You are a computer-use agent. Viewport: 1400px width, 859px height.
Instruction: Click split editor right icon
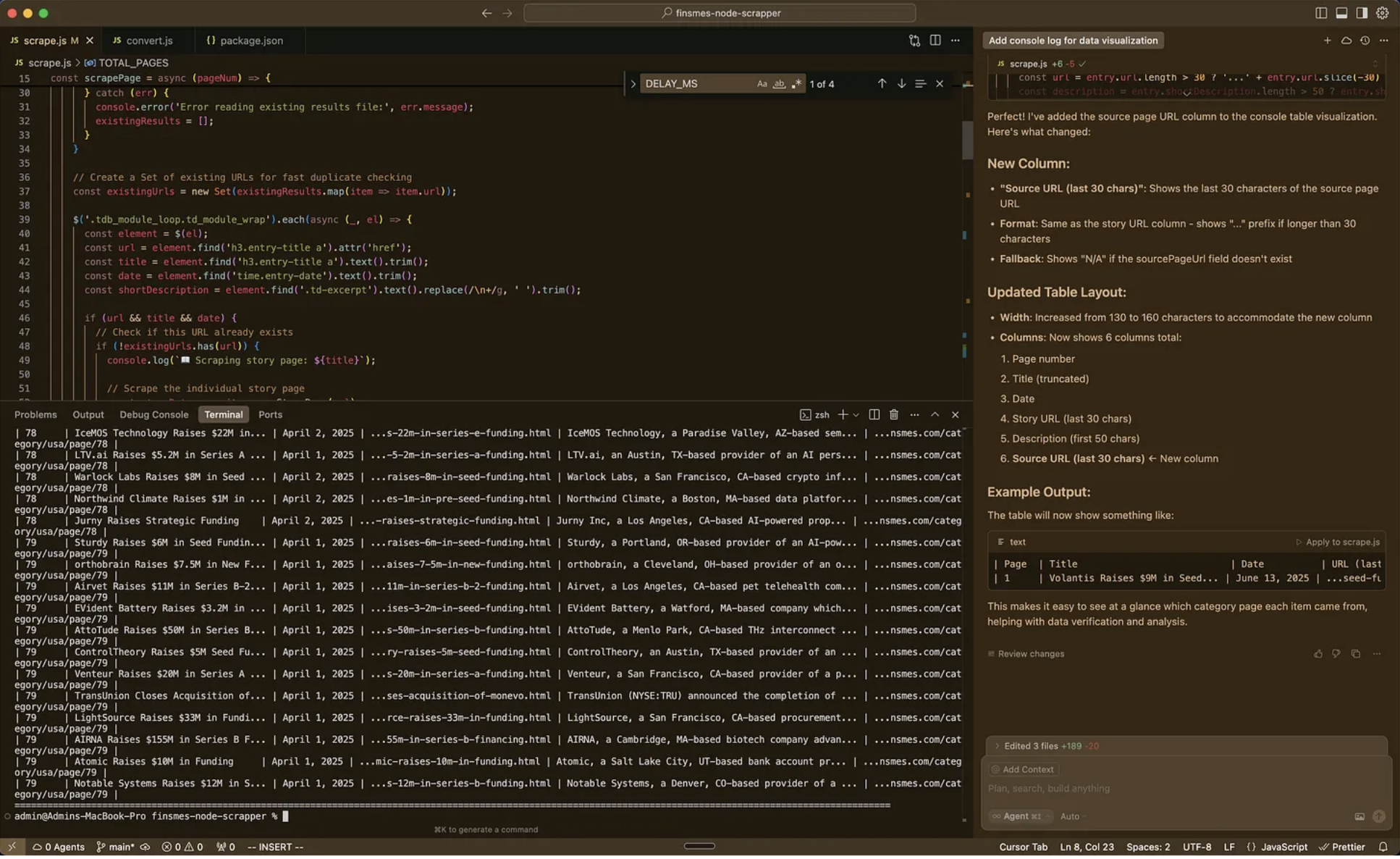[x=935, y=41]
